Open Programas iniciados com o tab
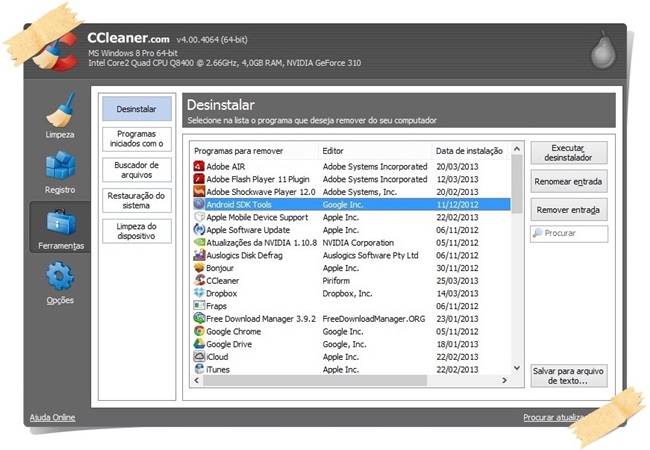The width and height of the screenshot is (650, 450). tap(137, 139)
